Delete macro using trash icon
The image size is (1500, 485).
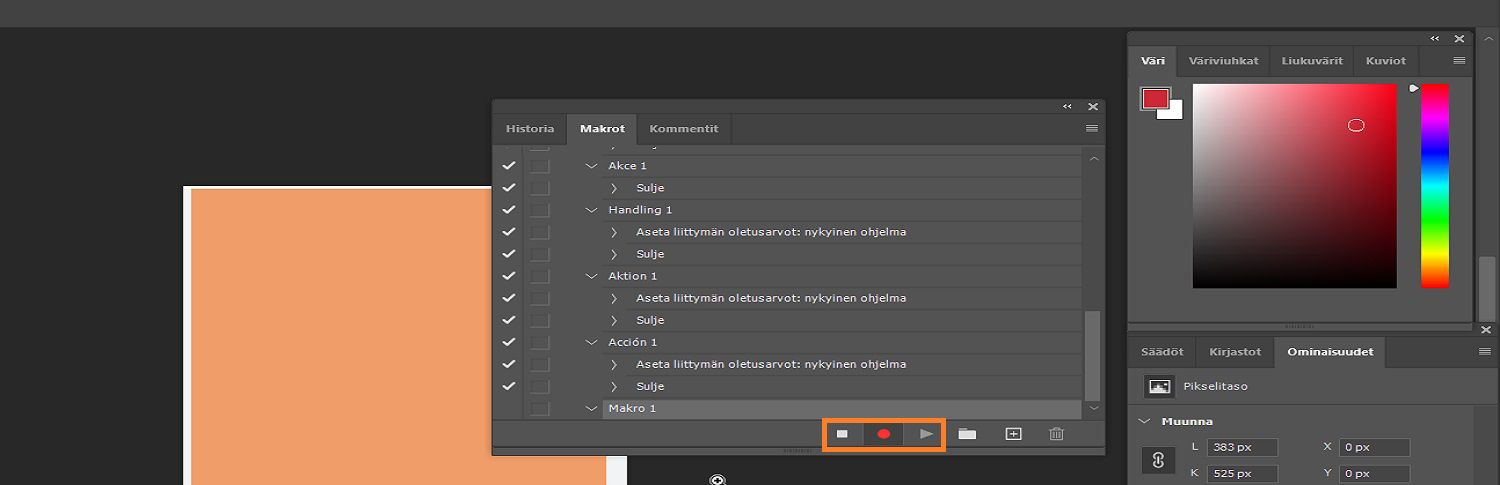(1056, 434)
